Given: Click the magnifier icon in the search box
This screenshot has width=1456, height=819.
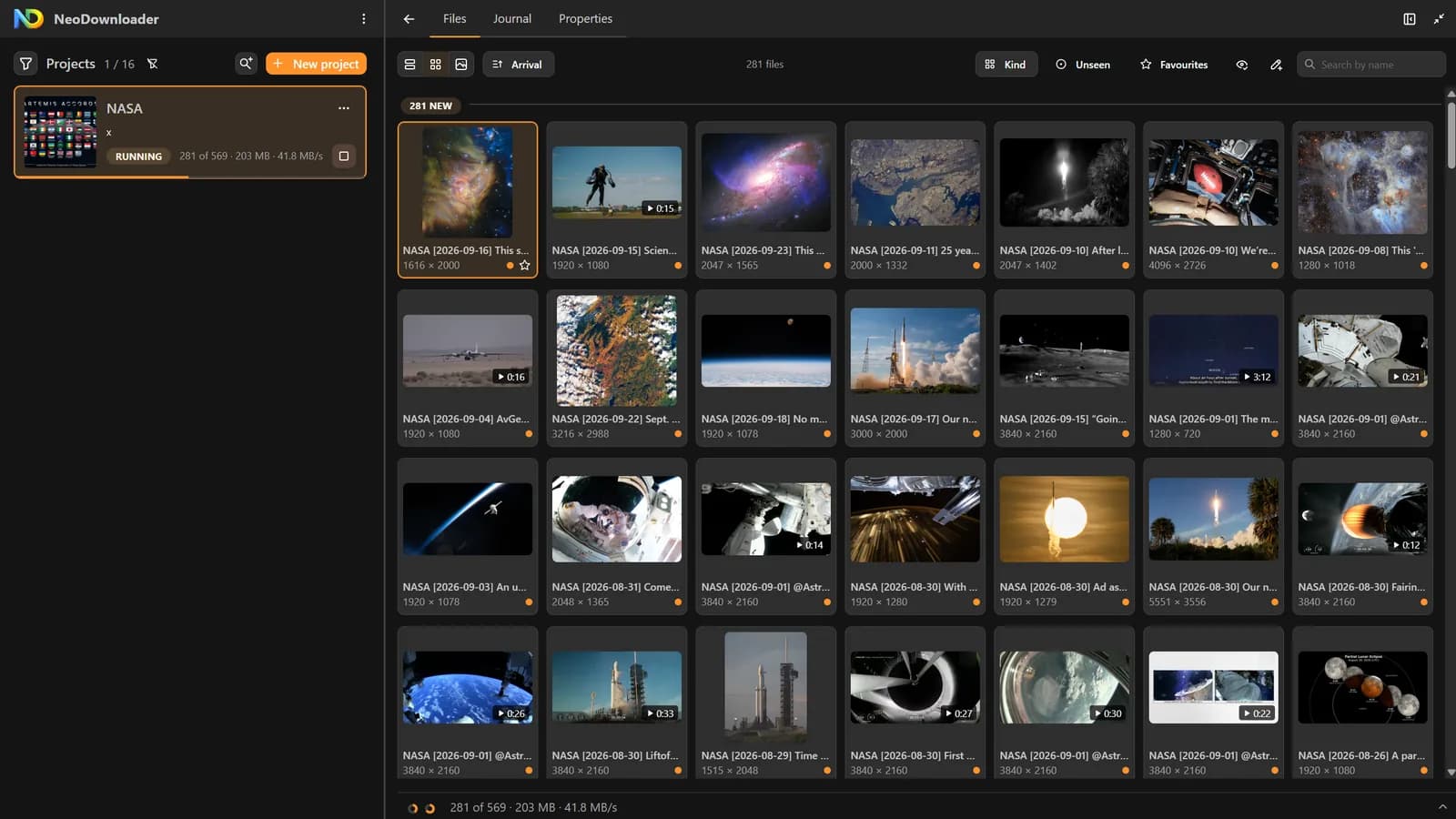Looking at the screenshot, I should (1310, 65).
